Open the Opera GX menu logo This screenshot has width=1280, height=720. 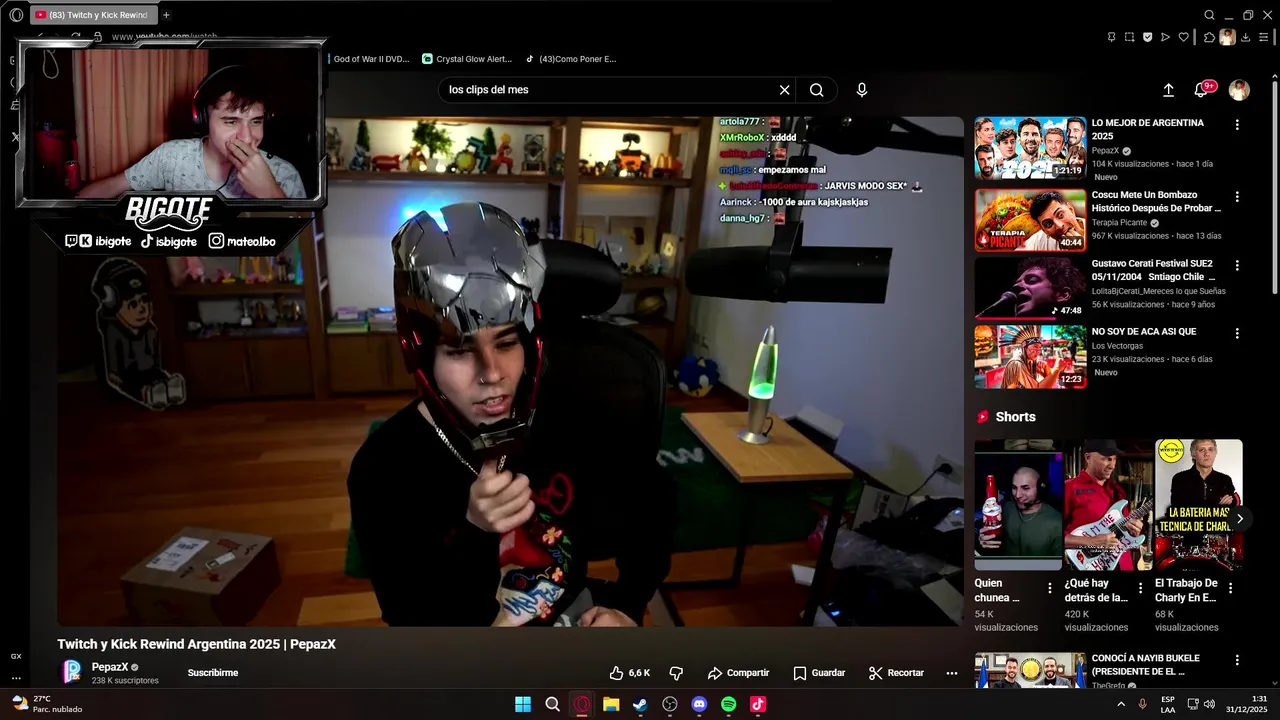coord(16,15)
